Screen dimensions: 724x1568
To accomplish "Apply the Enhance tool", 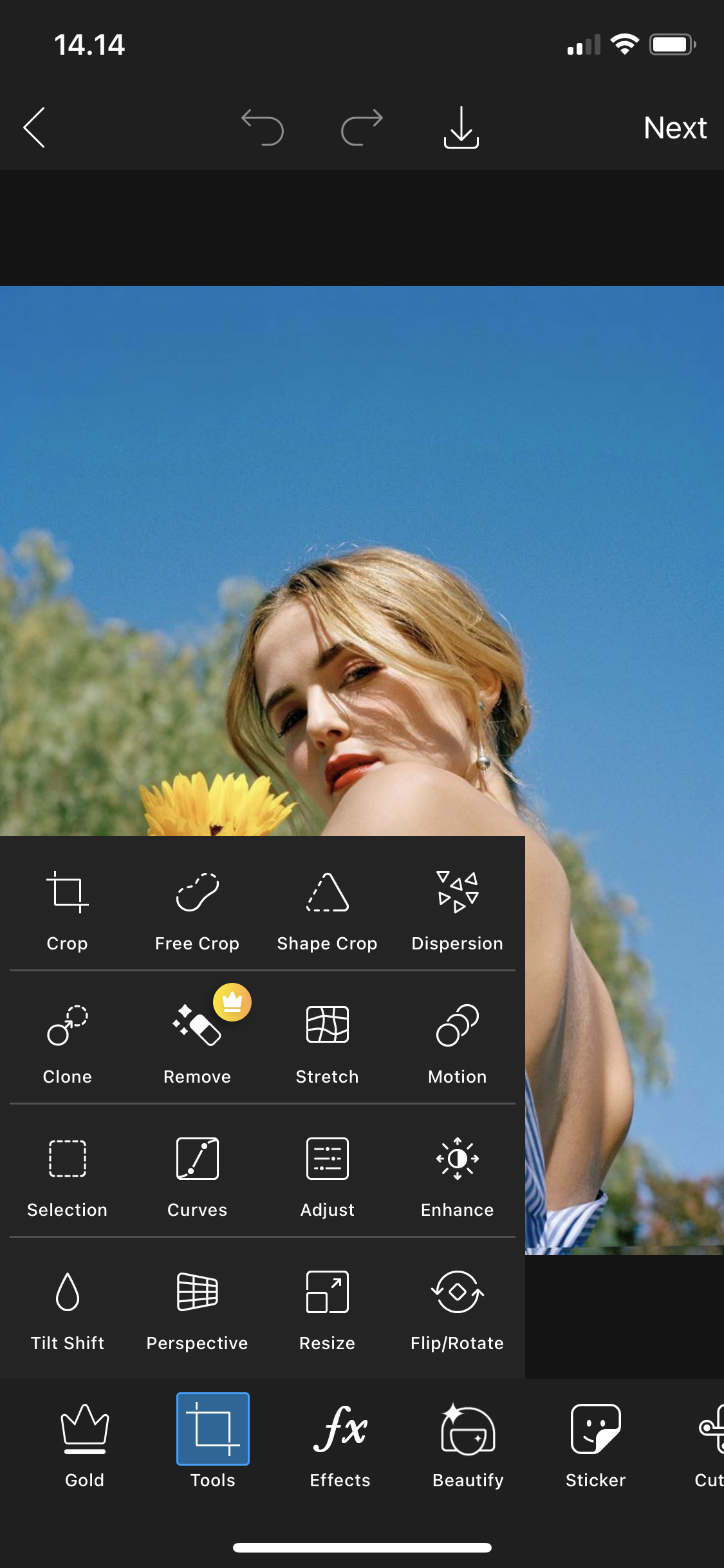I will click(457, 1177).
